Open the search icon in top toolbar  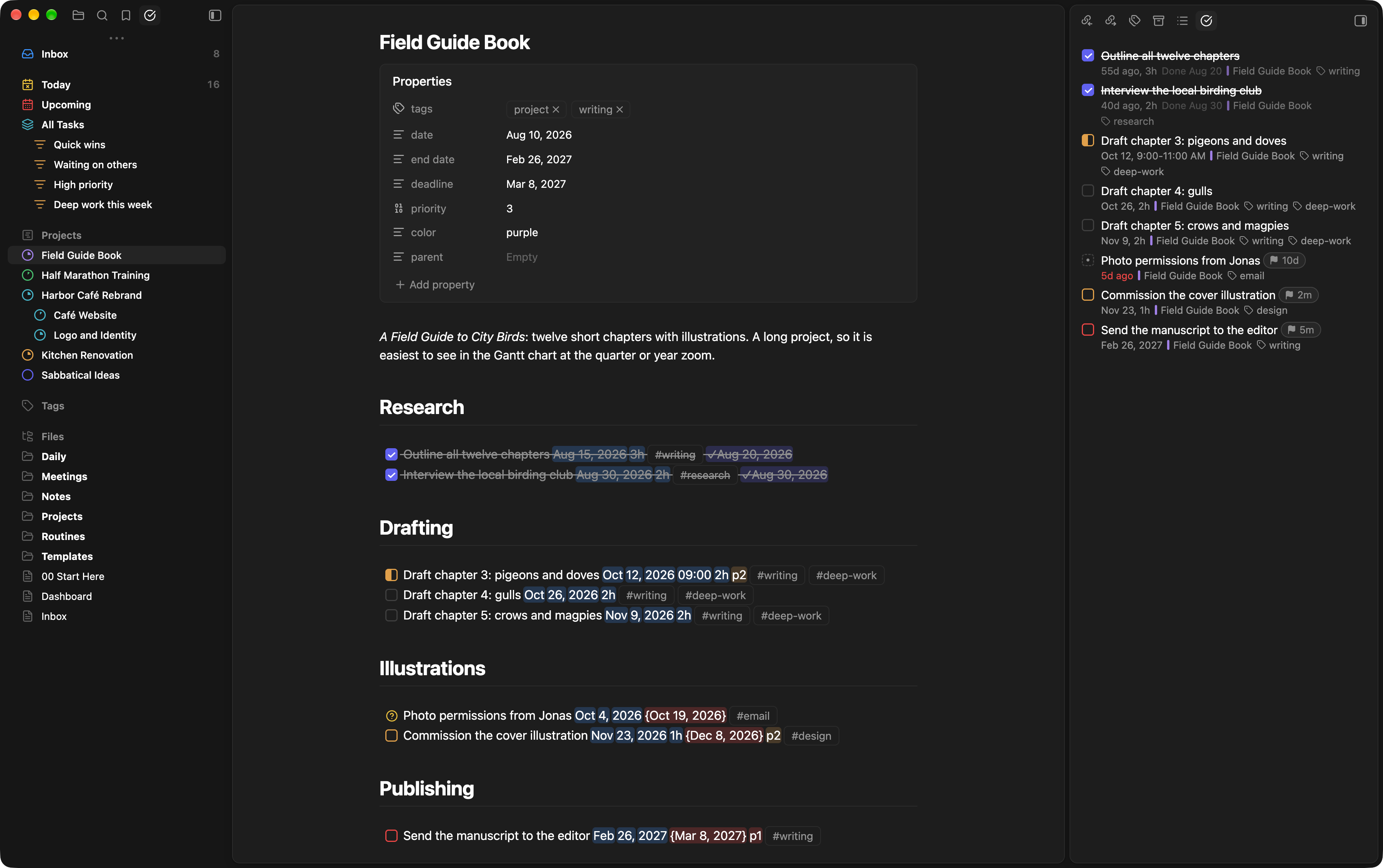(102, 15)
